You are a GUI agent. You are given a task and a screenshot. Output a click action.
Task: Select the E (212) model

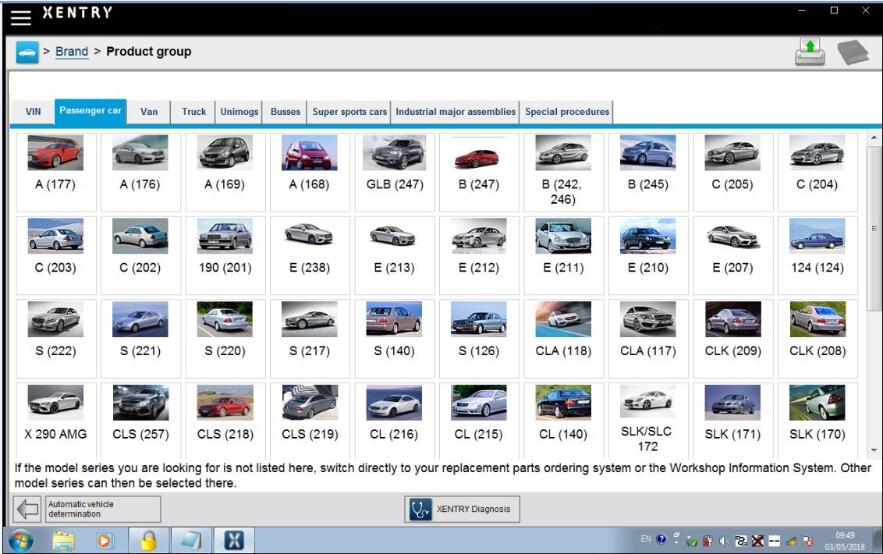click(x=479, y=255)
